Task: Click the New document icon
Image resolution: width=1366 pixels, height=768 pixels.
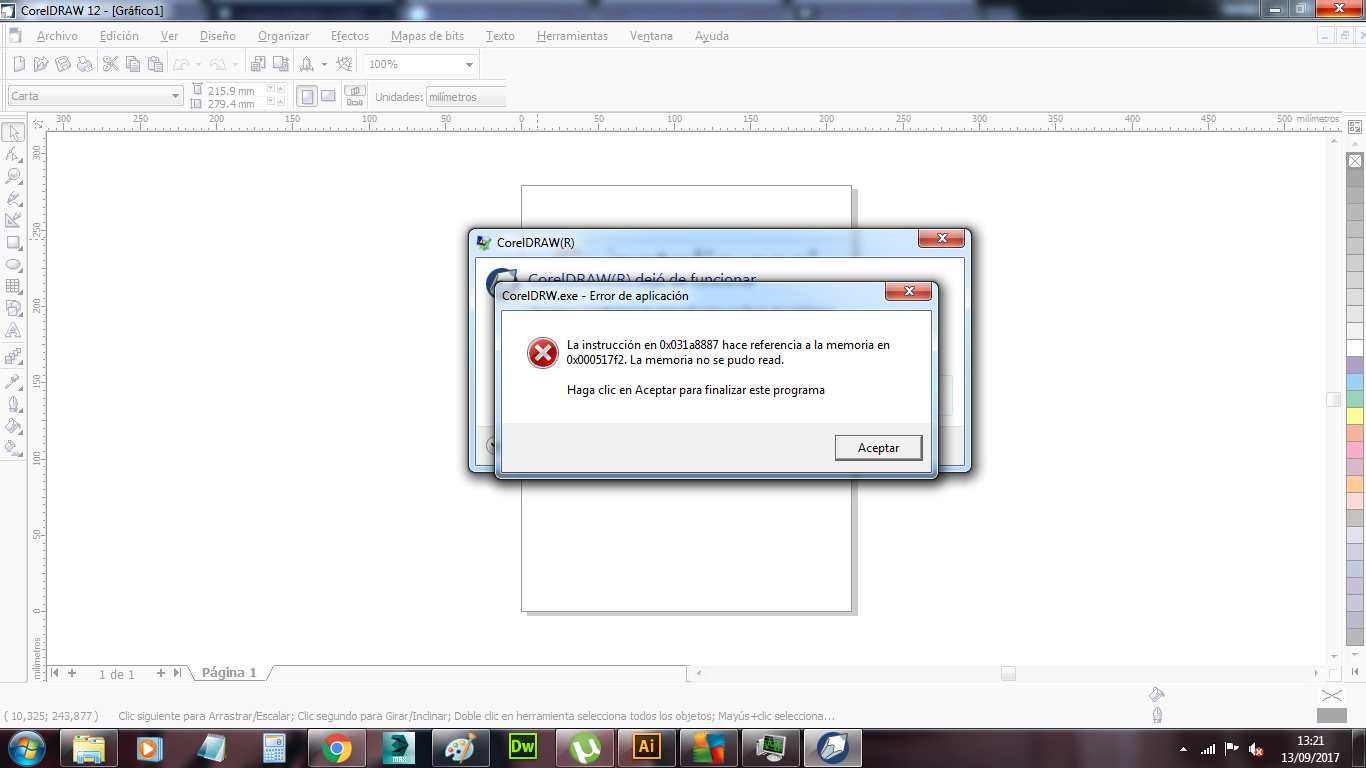Action: (x=19, y=64)
